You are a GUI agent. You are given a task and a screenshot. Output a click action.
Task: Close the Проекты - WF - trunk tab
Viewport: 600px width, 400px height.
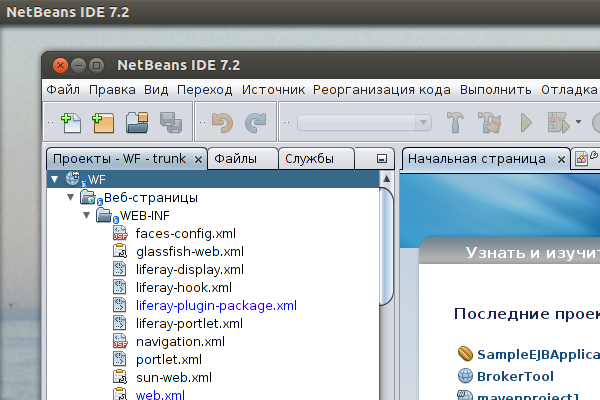coord(198,159)
